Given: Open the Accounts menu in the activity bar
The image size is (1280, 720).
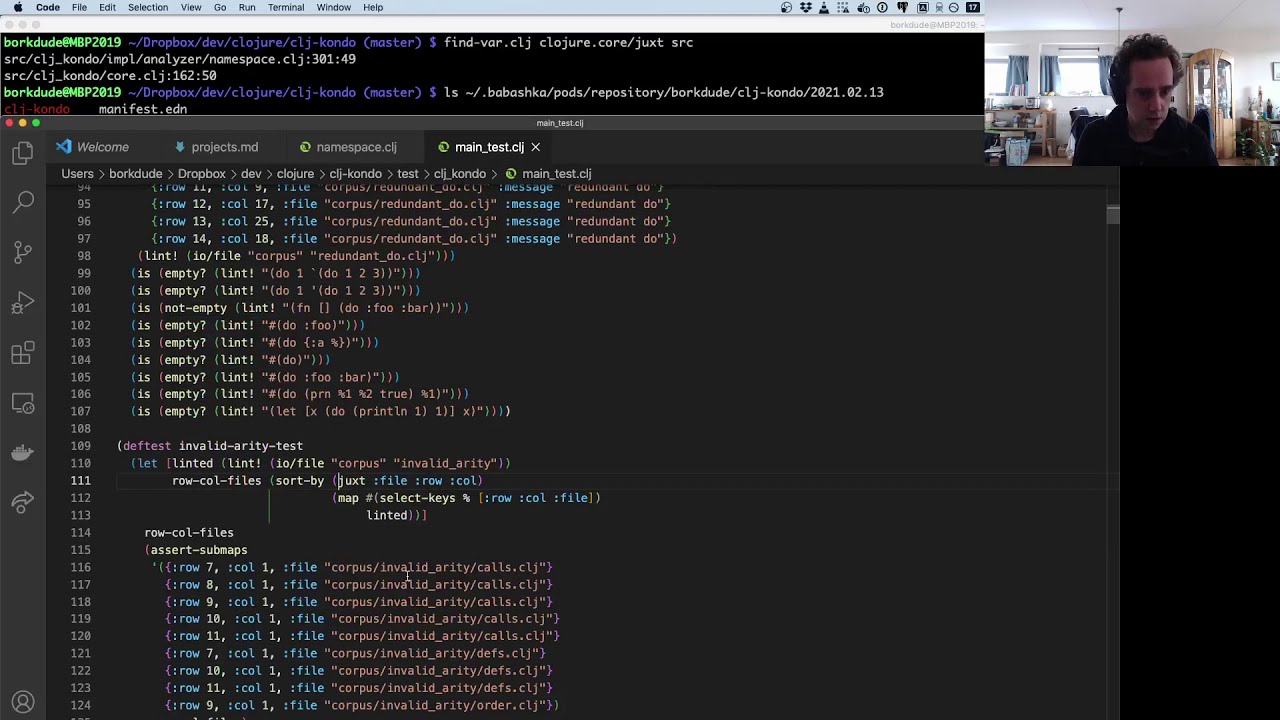Looking at the screenshot, I should [x=23, y=703].
